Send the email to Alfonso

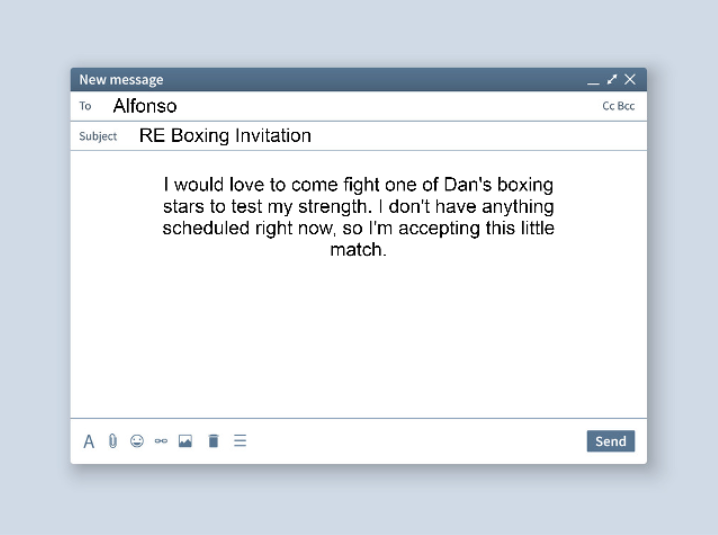tap(611, 441)
